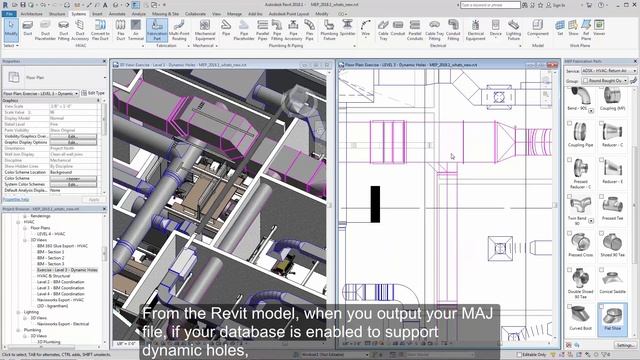Image resolution: width=640 pixels, height=360 pixels.
Task: Switch to the Annotate ribbon tab
Action: coord(117,14)
